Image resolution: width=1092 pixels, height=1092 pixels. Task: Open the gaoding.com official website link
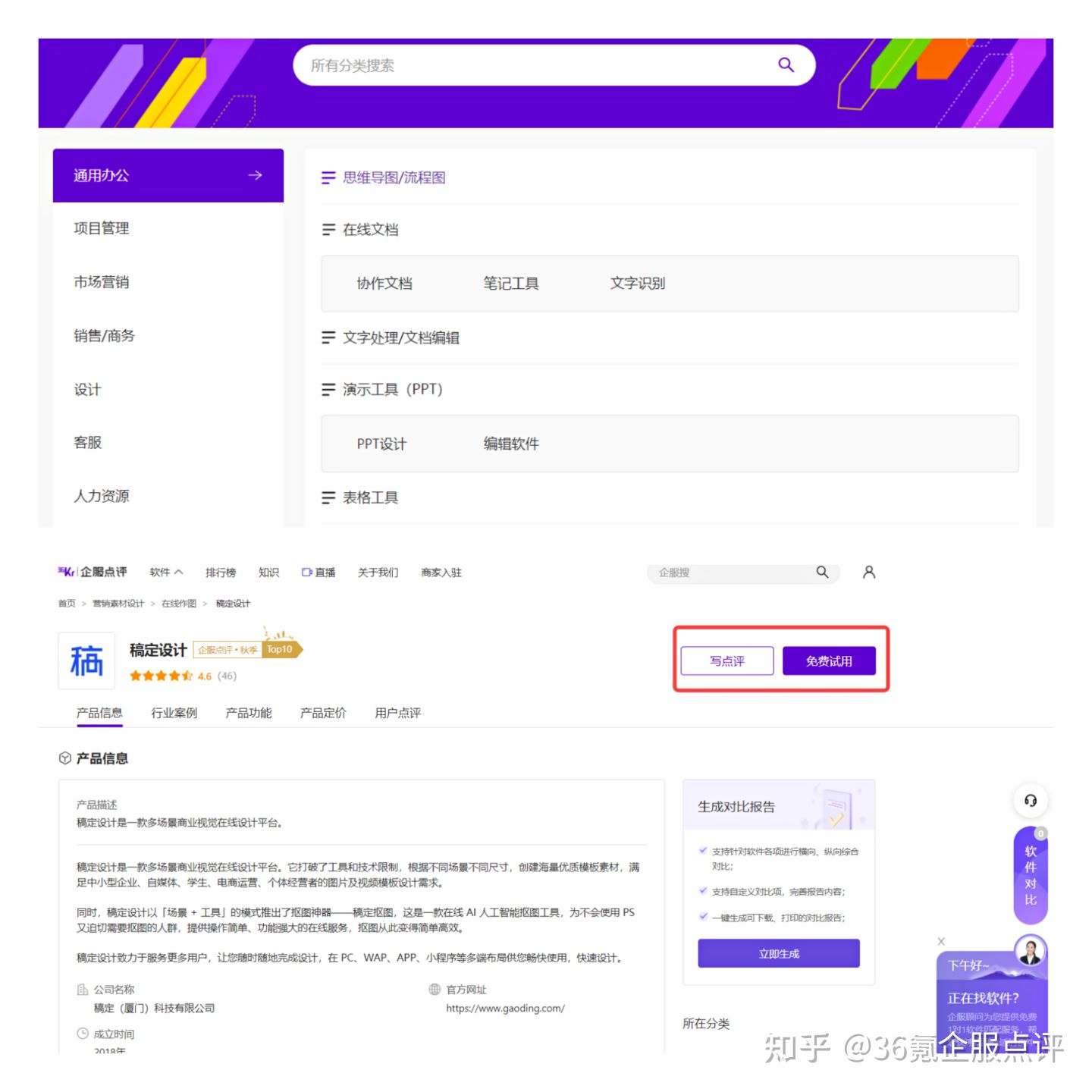[x=505, y=1009]
